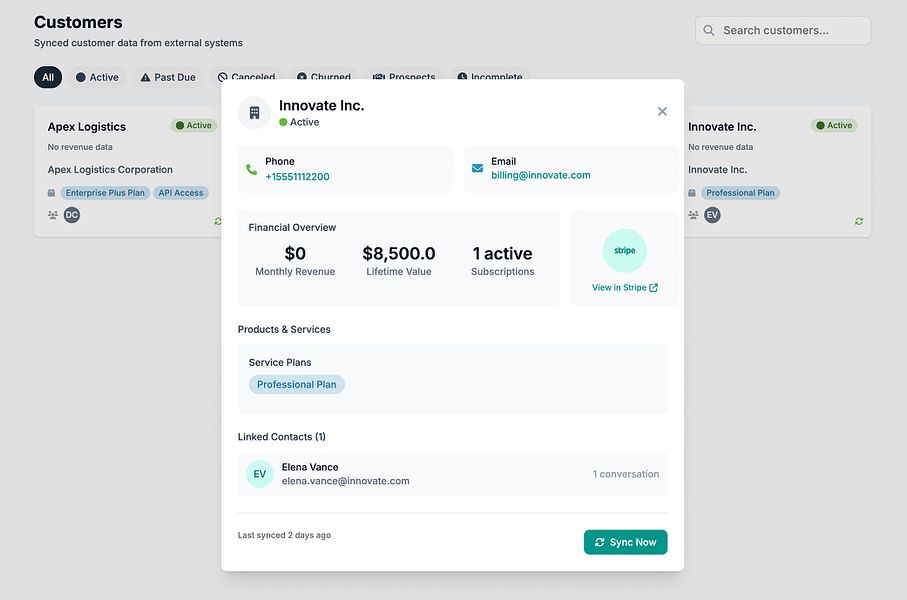
Task: Call phone number +15551112200
Action: click(x=297, y=176)
